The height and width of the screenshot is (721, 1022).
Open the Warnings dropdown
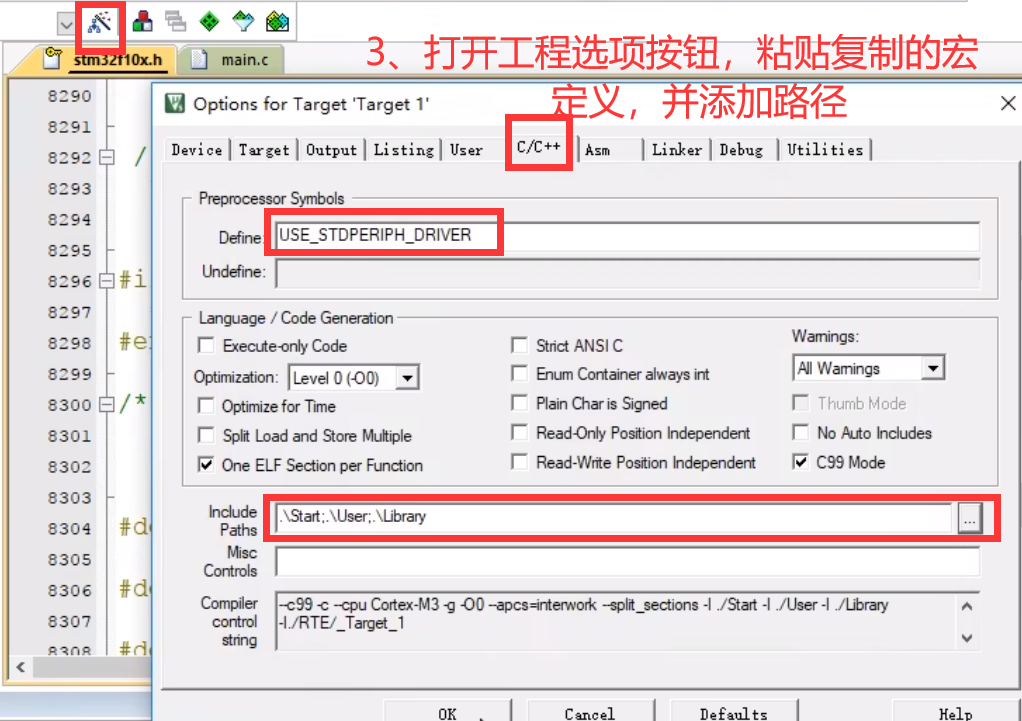[x=868, y=368]
